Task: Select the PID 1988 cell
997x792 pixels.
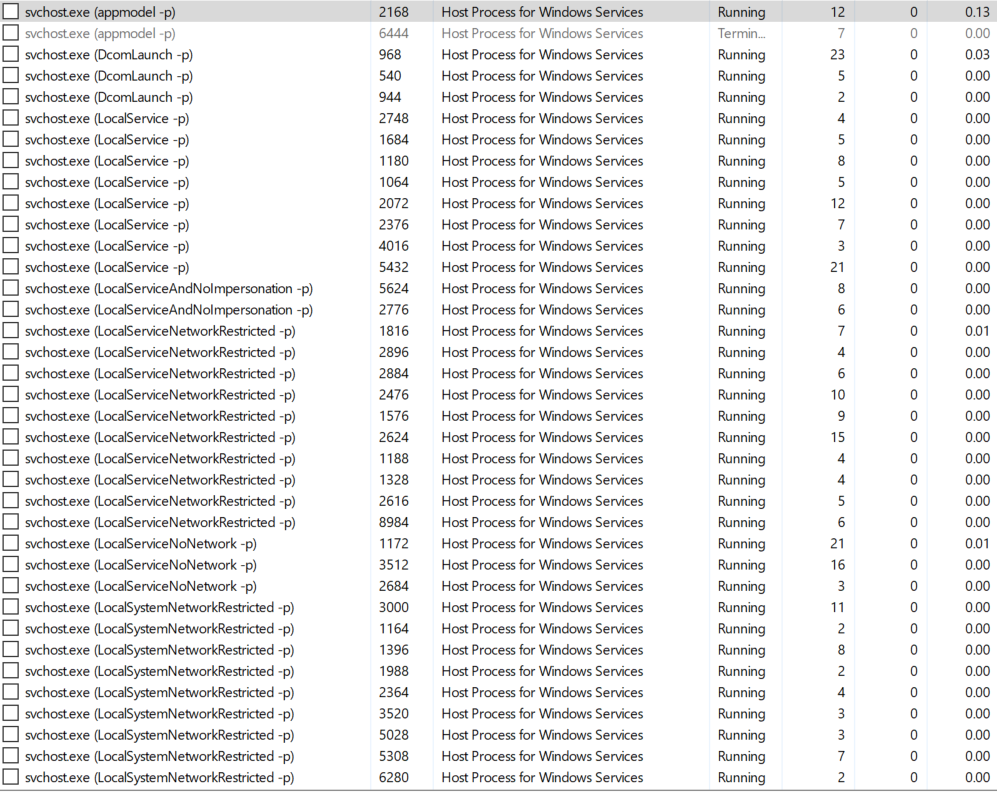Action: tap(394, 671)
